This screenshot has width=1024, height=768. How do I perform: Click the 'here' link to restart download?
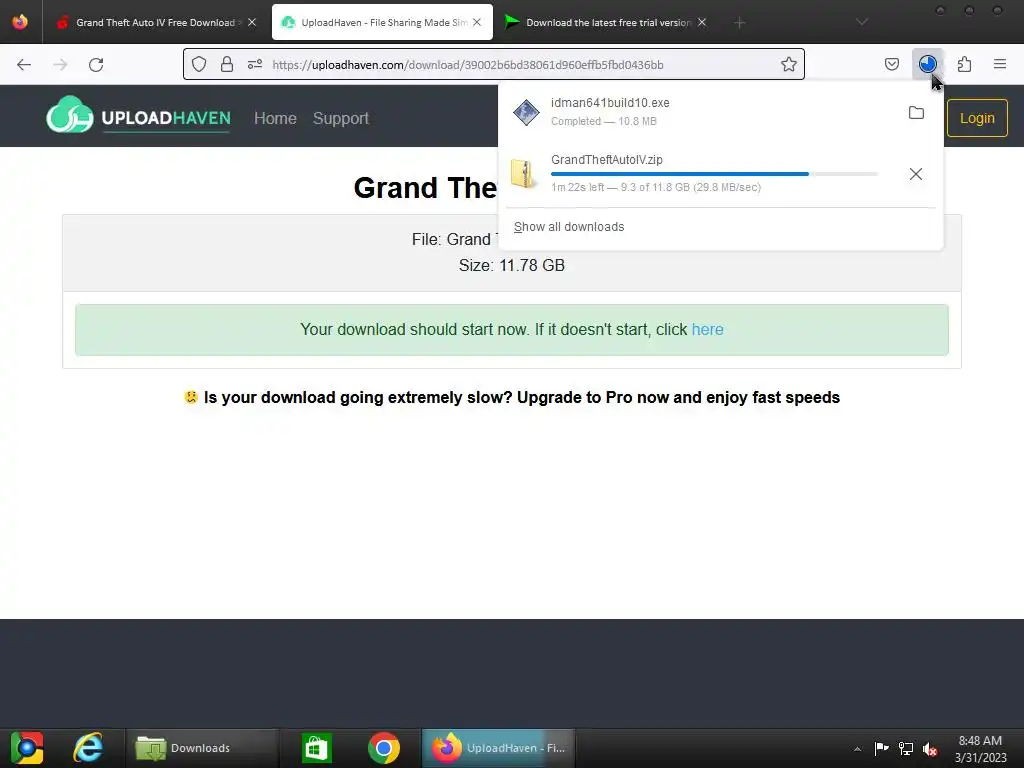pos(707,329)
